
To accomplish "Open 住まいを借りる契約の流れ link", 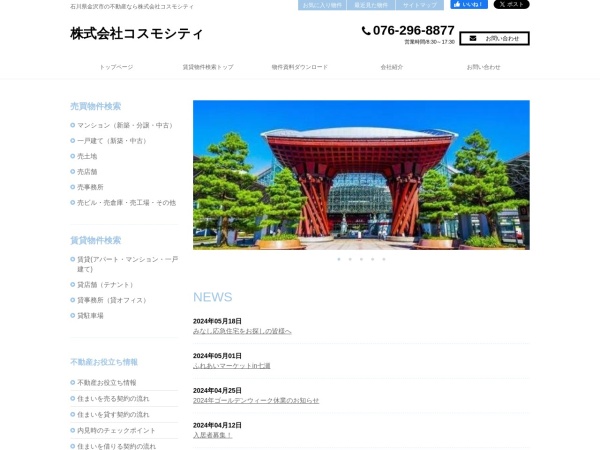I will click(x=116, y=447).
